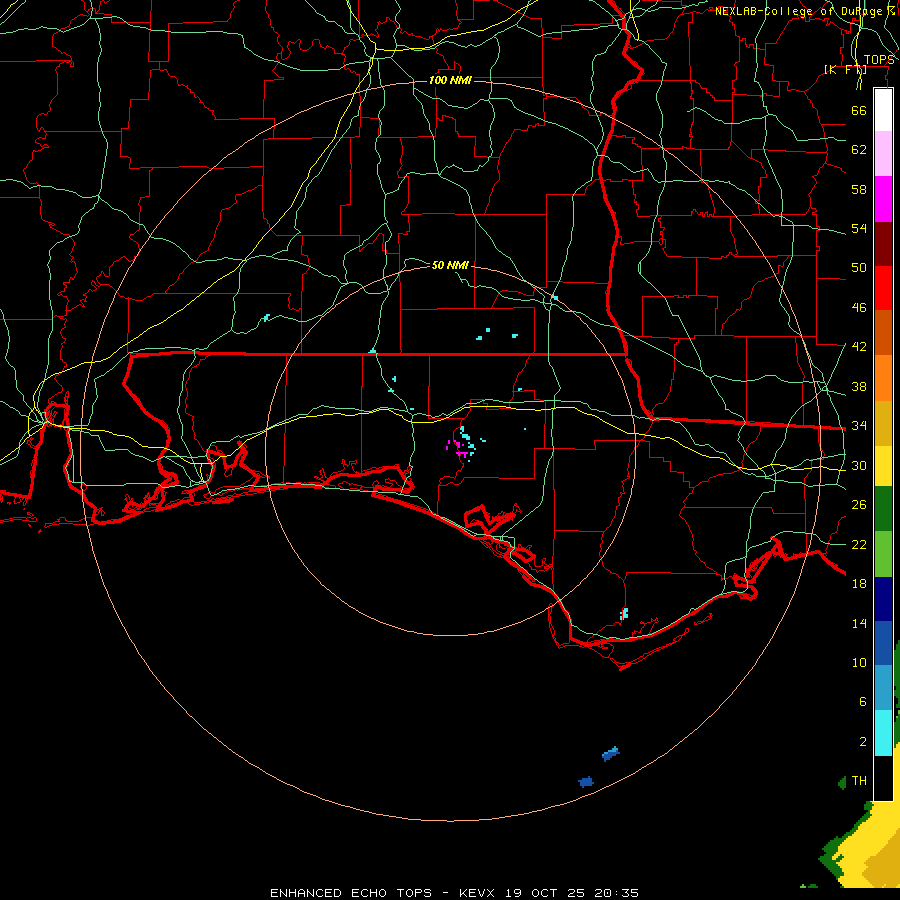This screenshot has width=900, height=900.
Task: Click the magenta legend swatch
Action: (x=883, y=199)
